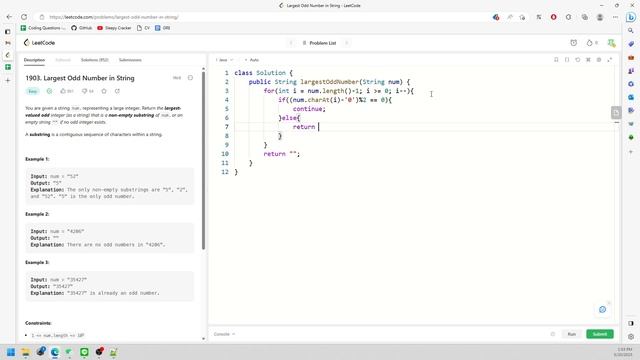Click the scroll-down arrow of the description panel
The height and width of the screenshot is (360, 640).
pyautogui.click(x=203, y=338)
